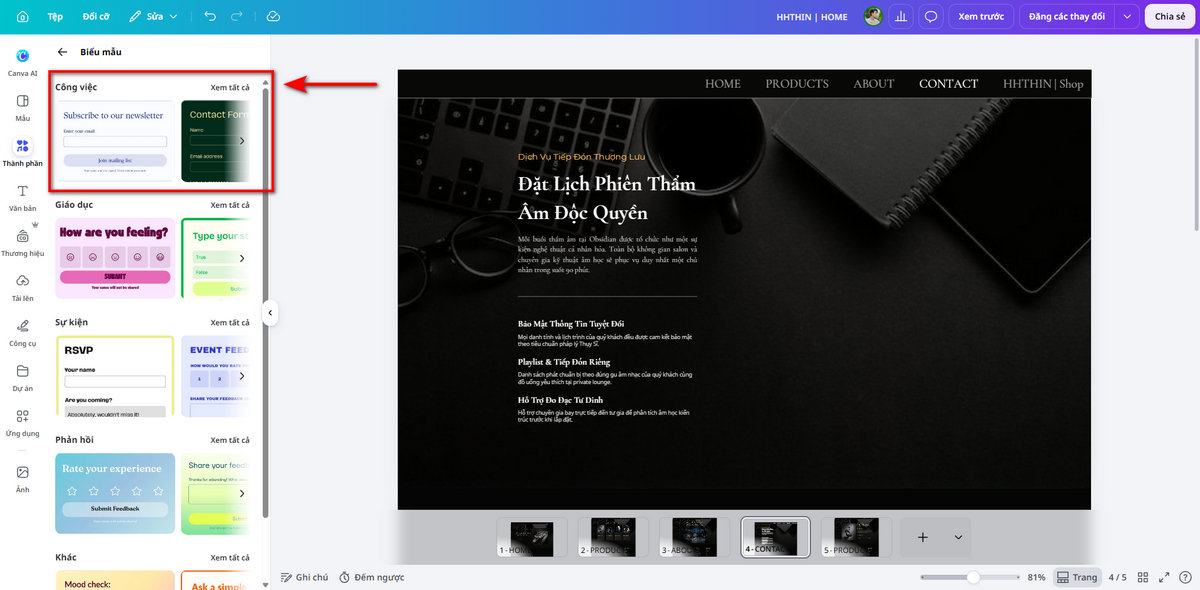
Task: Click 81% zoom percentage value
Action: pos(1036,577)
